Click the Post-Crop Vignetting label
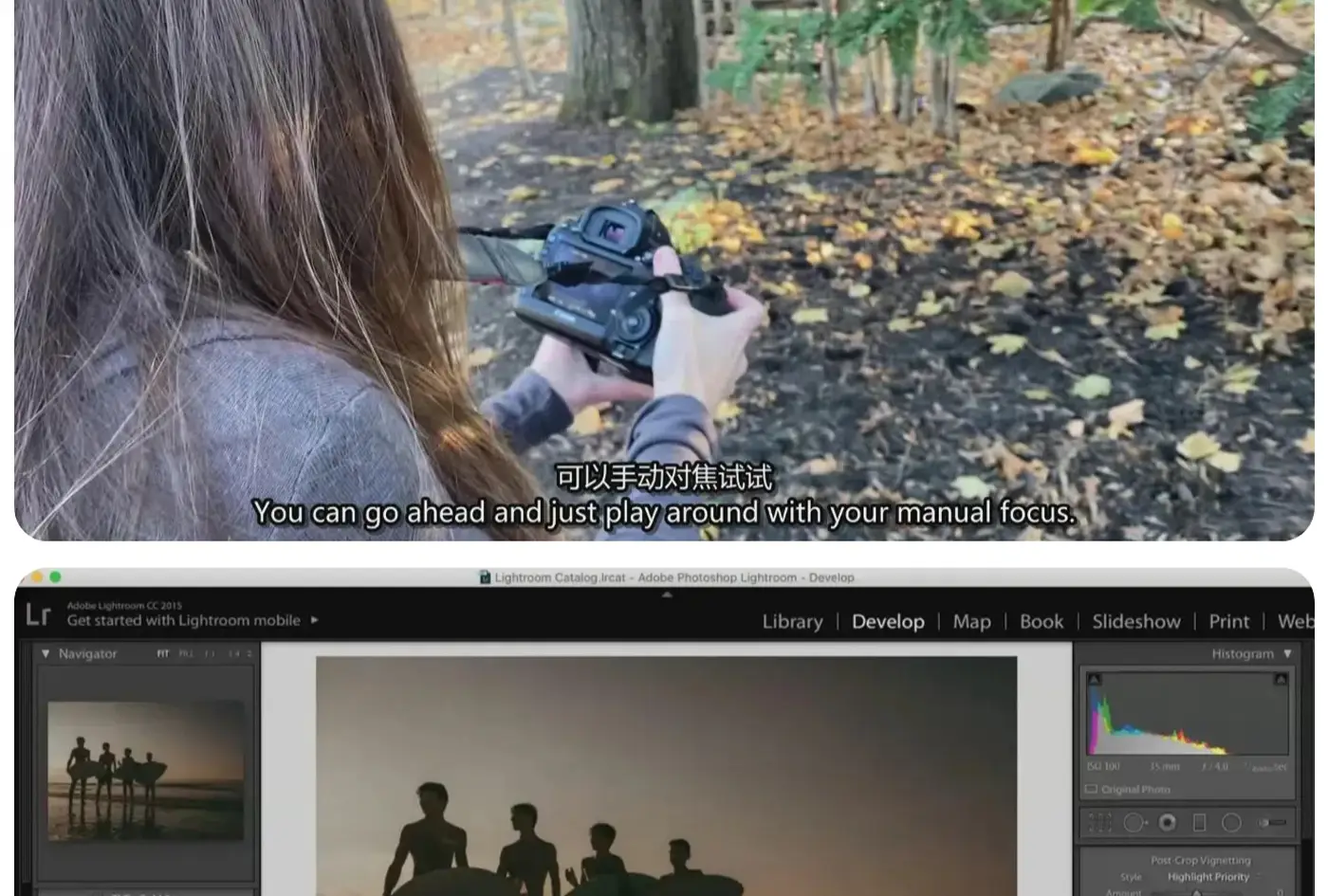Screen dimensions: 1328x896 tap(1201, 861)
